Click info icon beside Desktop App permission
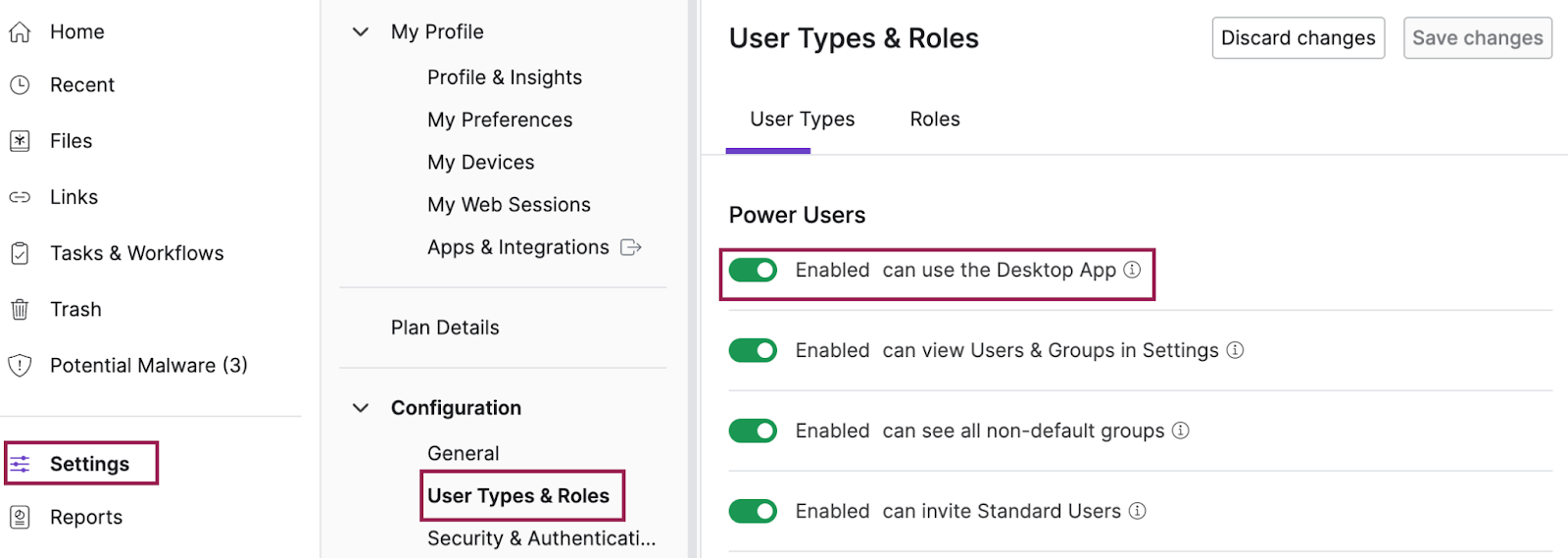Screen dimensions: 1568x558 click(x=1132, y=270)
